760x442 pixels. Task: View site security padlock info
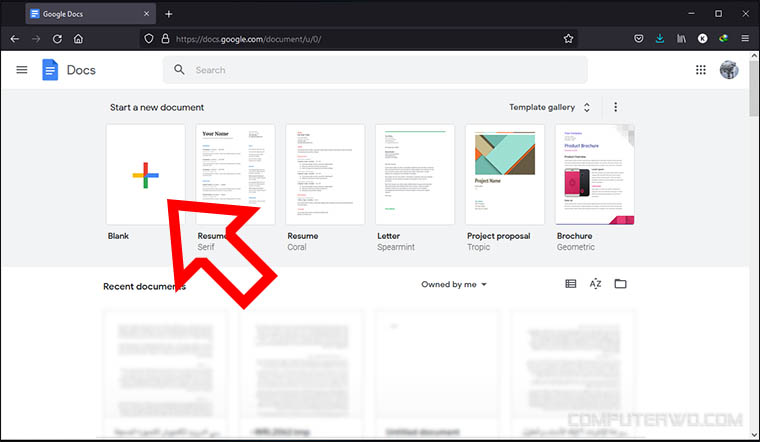pos(165,39)
